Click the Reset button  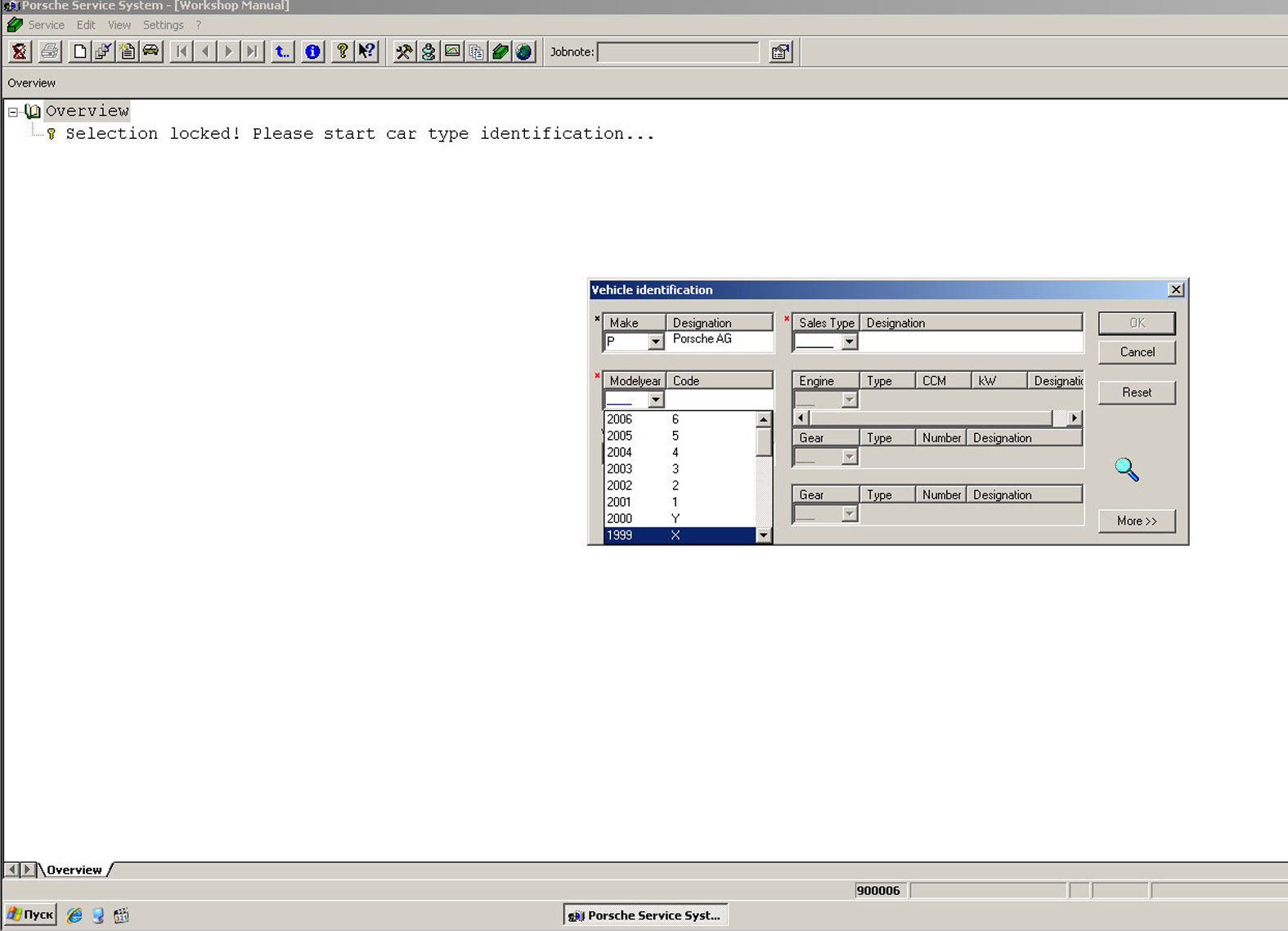1136,392
